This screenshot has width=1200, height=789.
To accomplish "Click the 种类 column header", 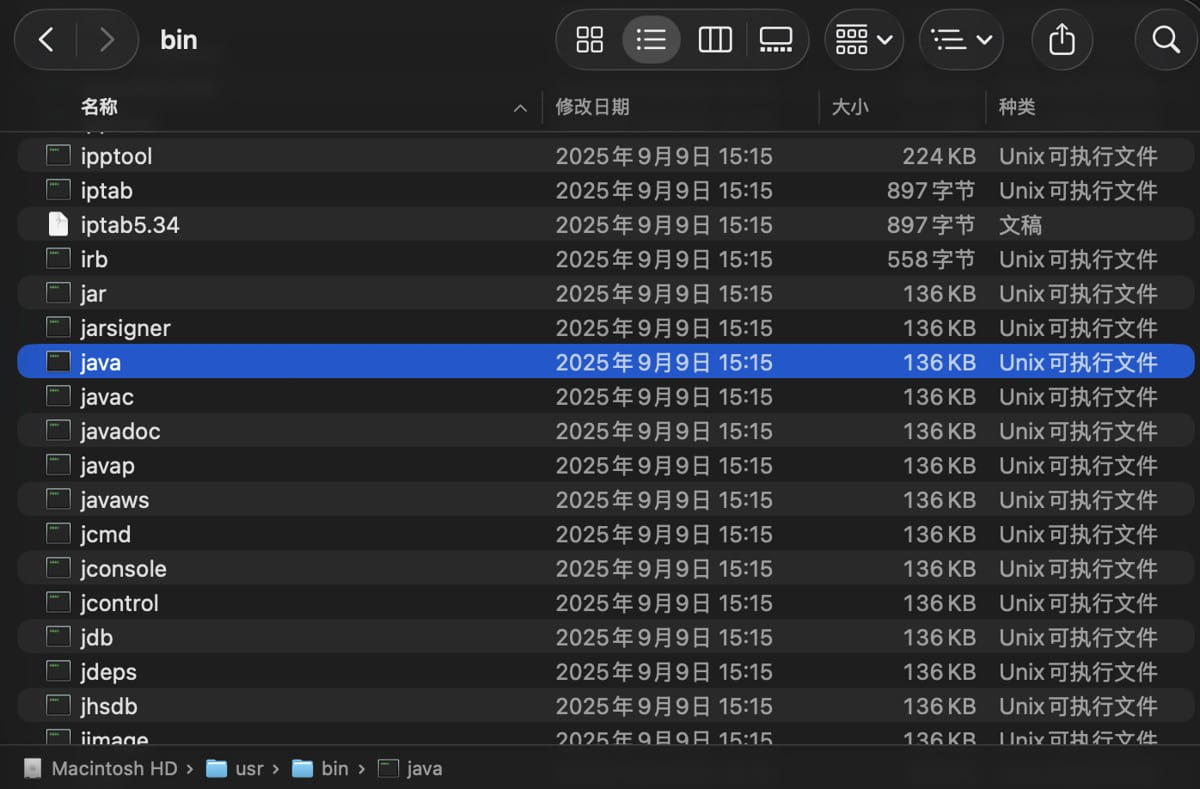I will (1017, 107).
